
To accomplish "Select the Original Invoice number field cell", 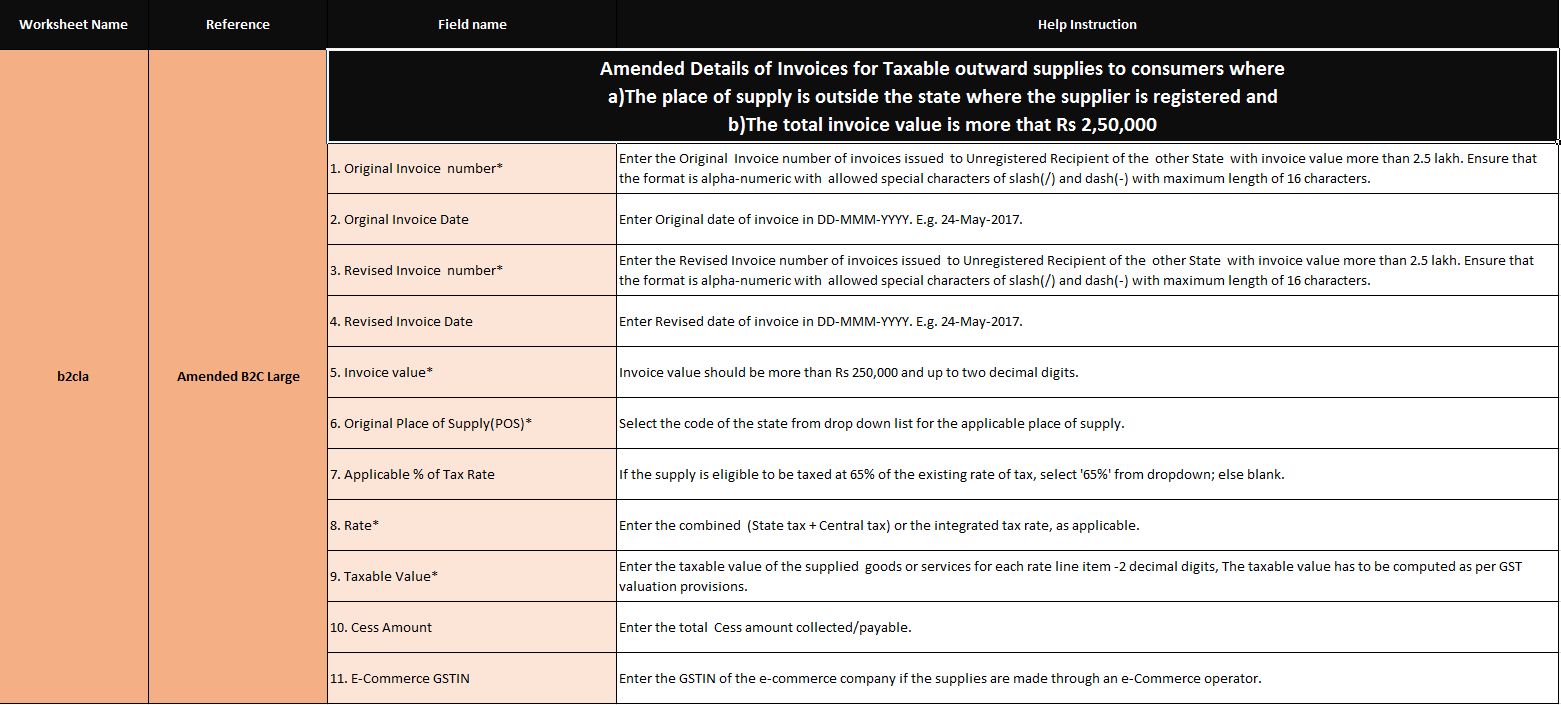I will pos(472,168).
